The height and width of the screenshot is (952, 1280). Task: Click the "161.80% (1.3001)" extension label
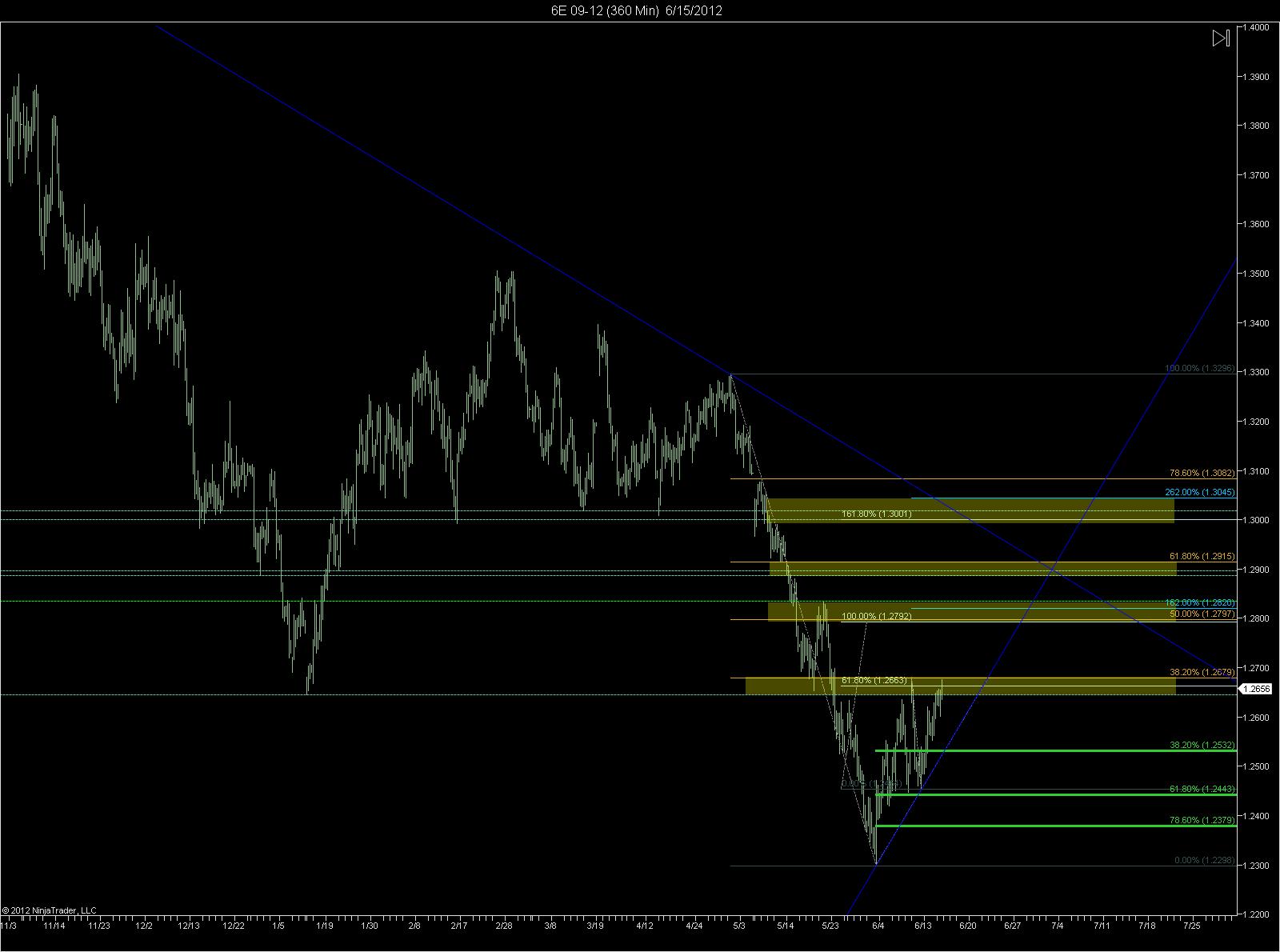pos(877,514)
